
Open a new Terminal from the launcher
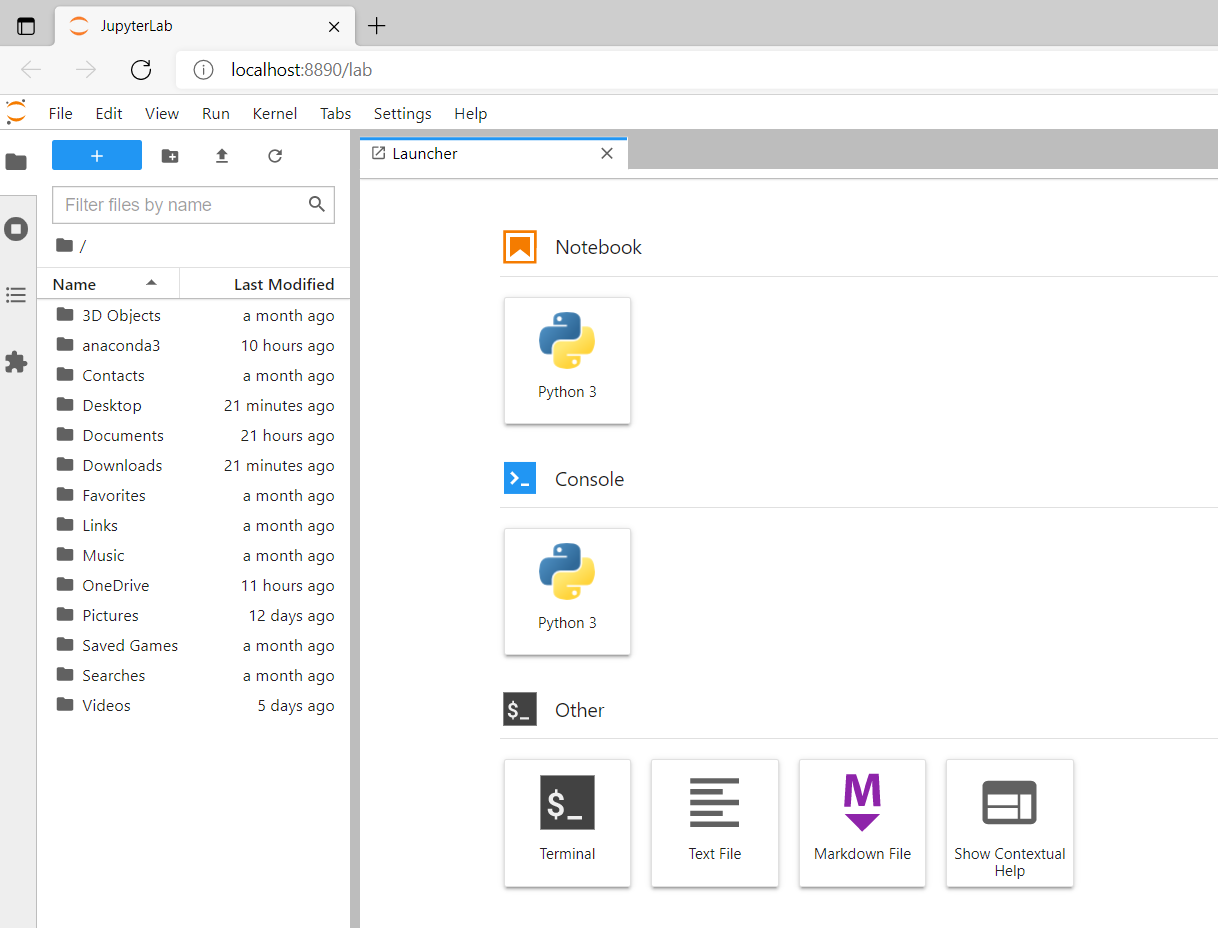pos(567,823)
